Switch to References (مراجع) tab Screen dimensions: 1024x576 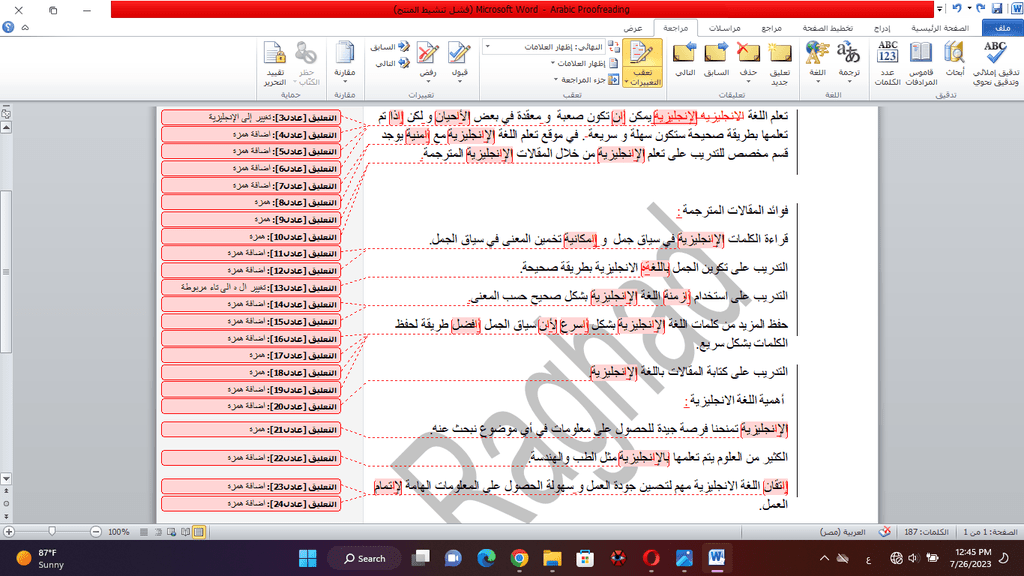tap(771, 28)
